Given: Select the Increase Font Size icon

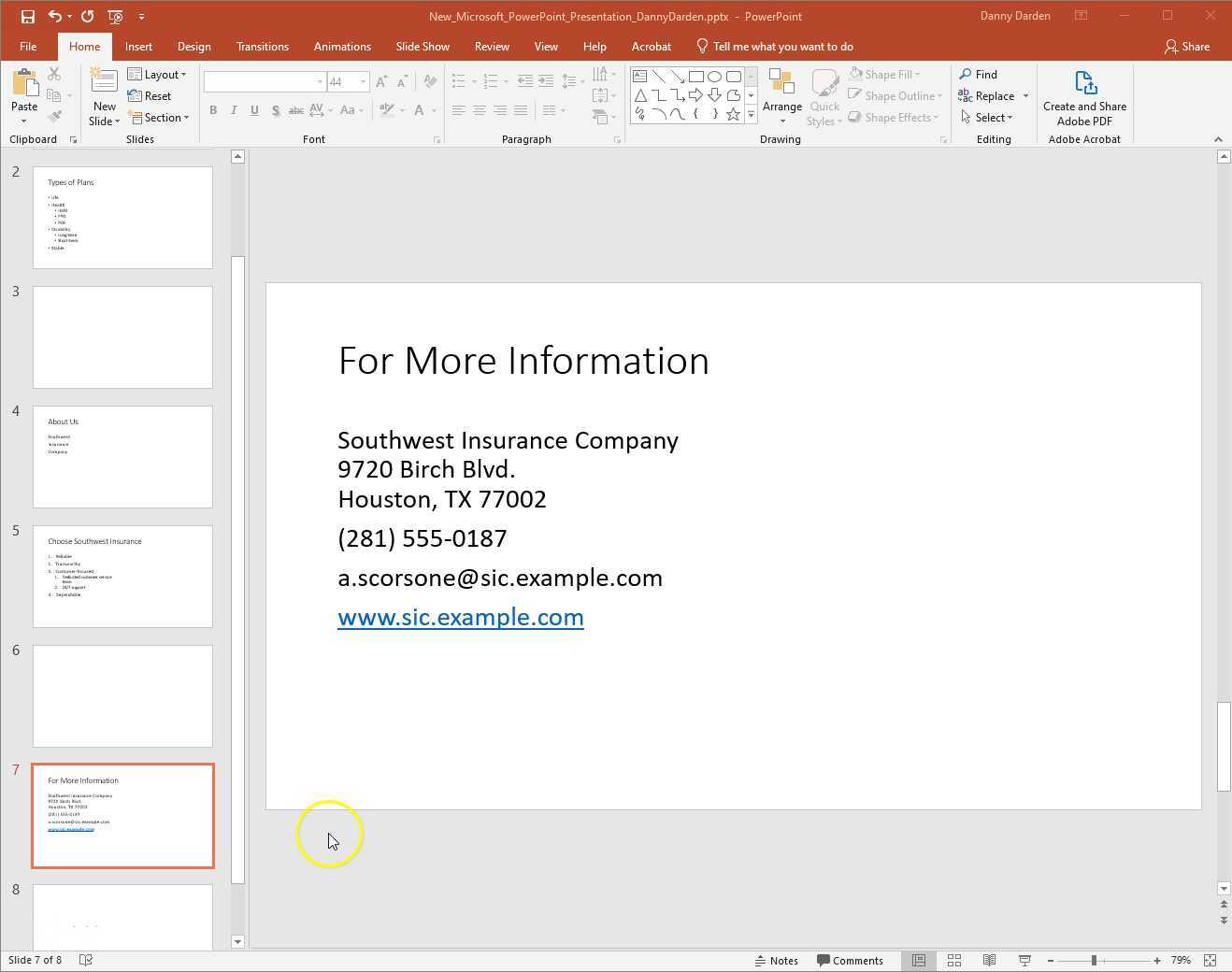Looking at the screenshot, I should click(x=380, y=81).
